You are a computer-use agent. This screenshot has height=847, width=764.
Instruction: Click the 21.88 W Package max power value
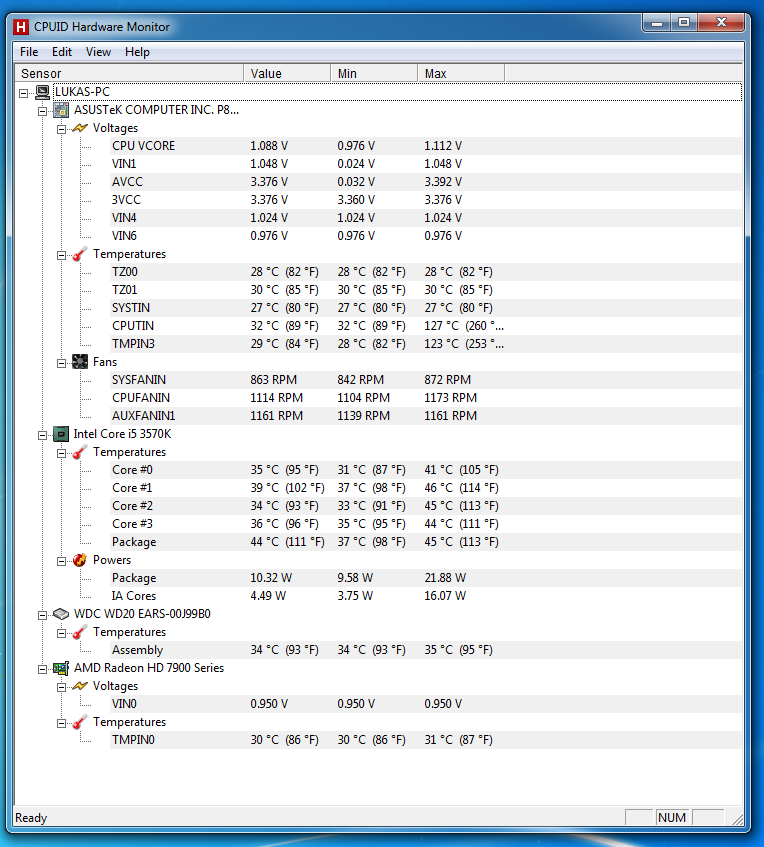(x=445, y=578)
